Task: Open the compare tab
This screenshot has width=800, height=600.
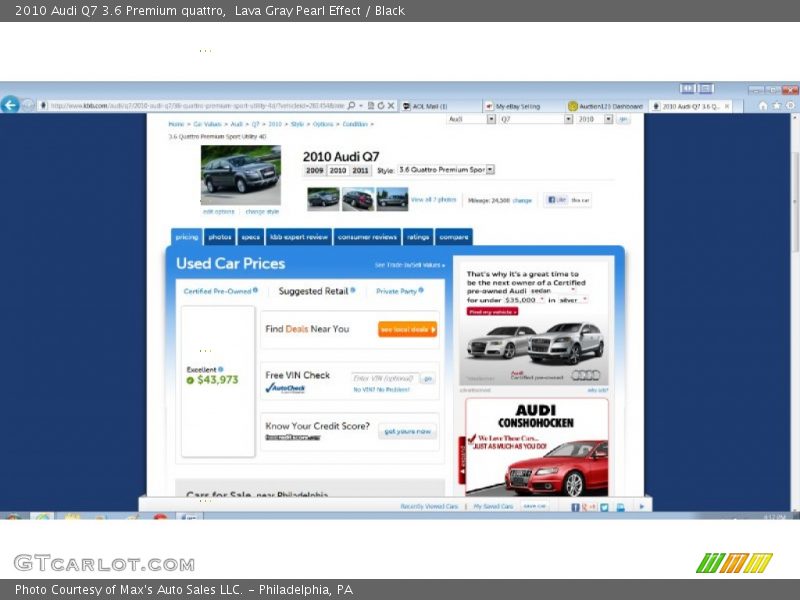Action: tap(454, 237)
